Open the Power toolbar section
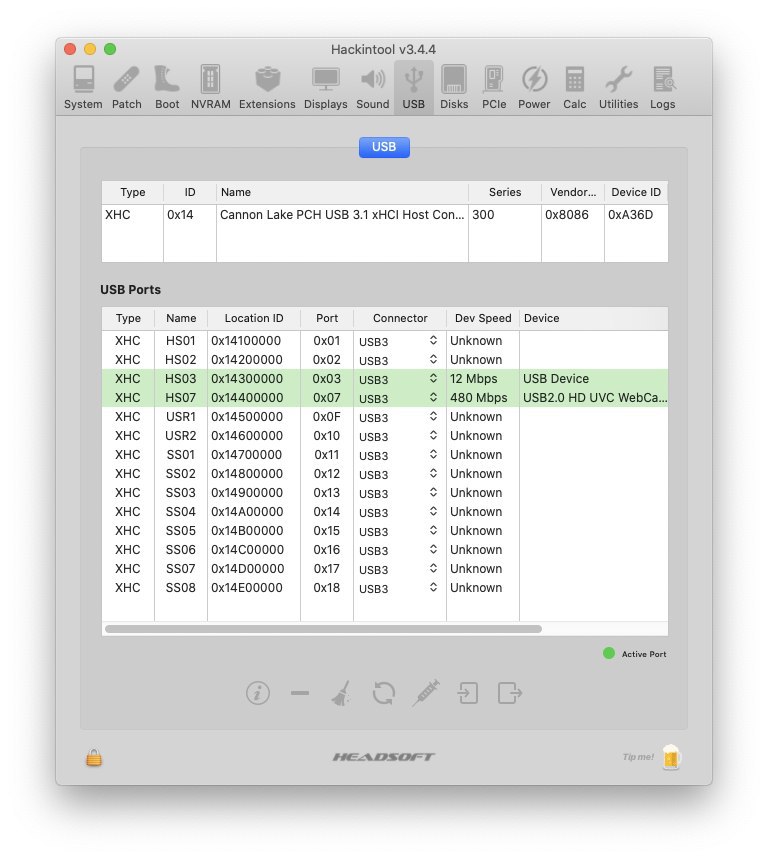This screenshot has height=859, width=768. tap(534, 88)
